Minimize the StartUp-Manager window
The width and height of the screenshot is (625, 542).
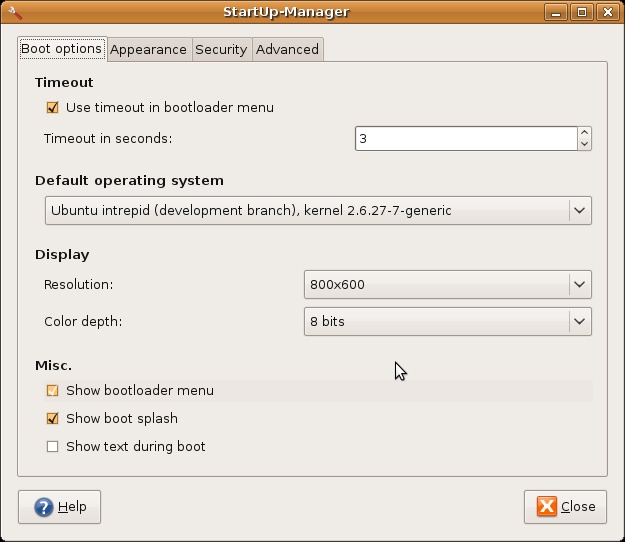coord(556,12)
